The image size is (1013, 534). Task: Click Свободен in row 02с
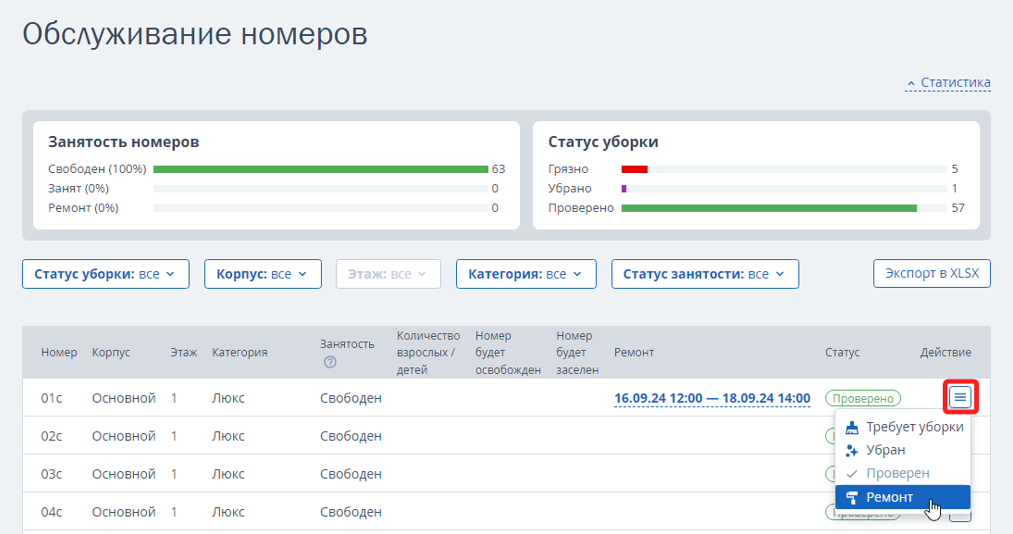point(351,436)
